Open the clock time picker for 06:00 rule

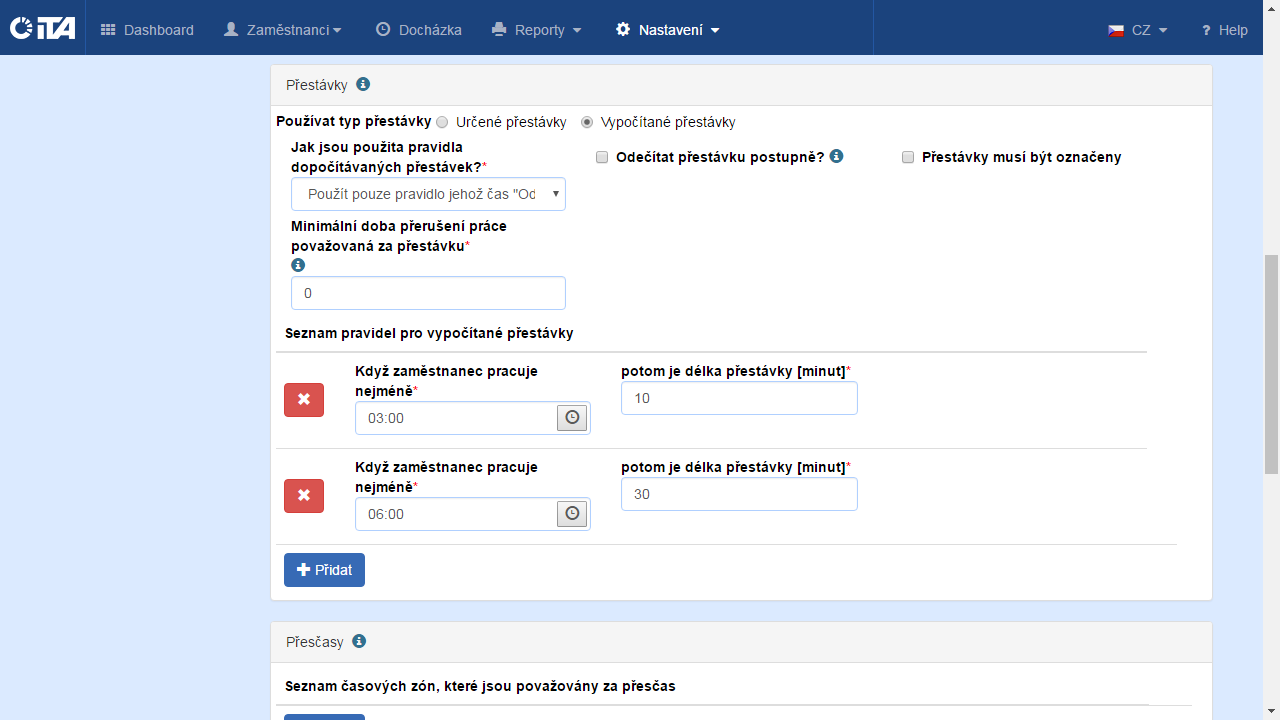pos(572,514)
